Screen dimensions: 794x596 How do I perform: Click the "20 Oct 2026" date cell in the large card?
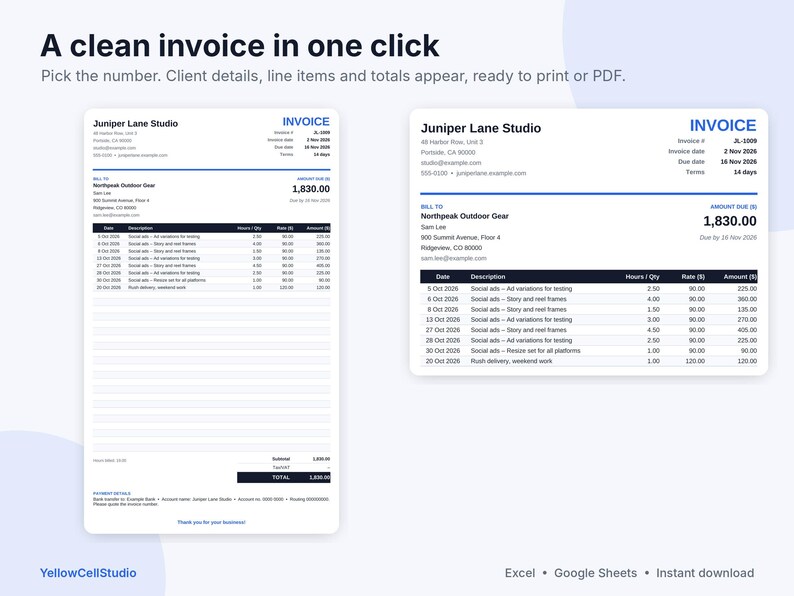443,361
